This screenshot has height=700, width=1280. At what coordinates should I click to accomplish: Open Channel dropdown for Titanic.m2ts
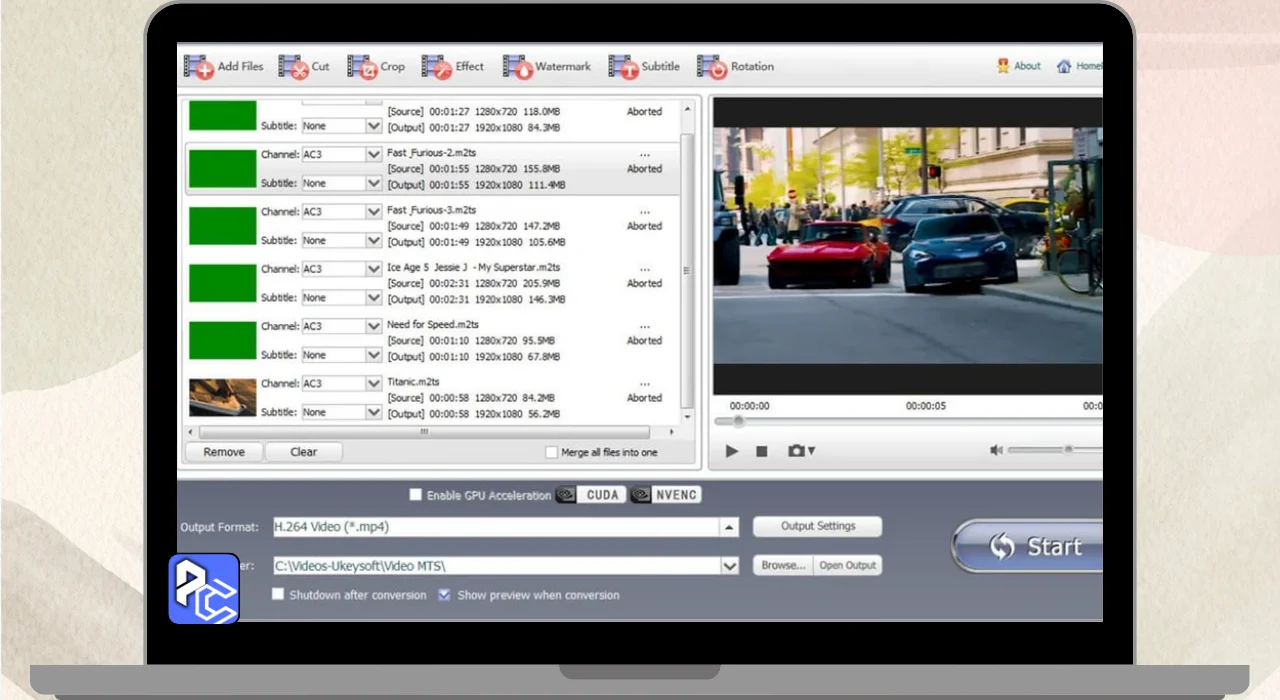pyautogui.click(x=373, y=384)
